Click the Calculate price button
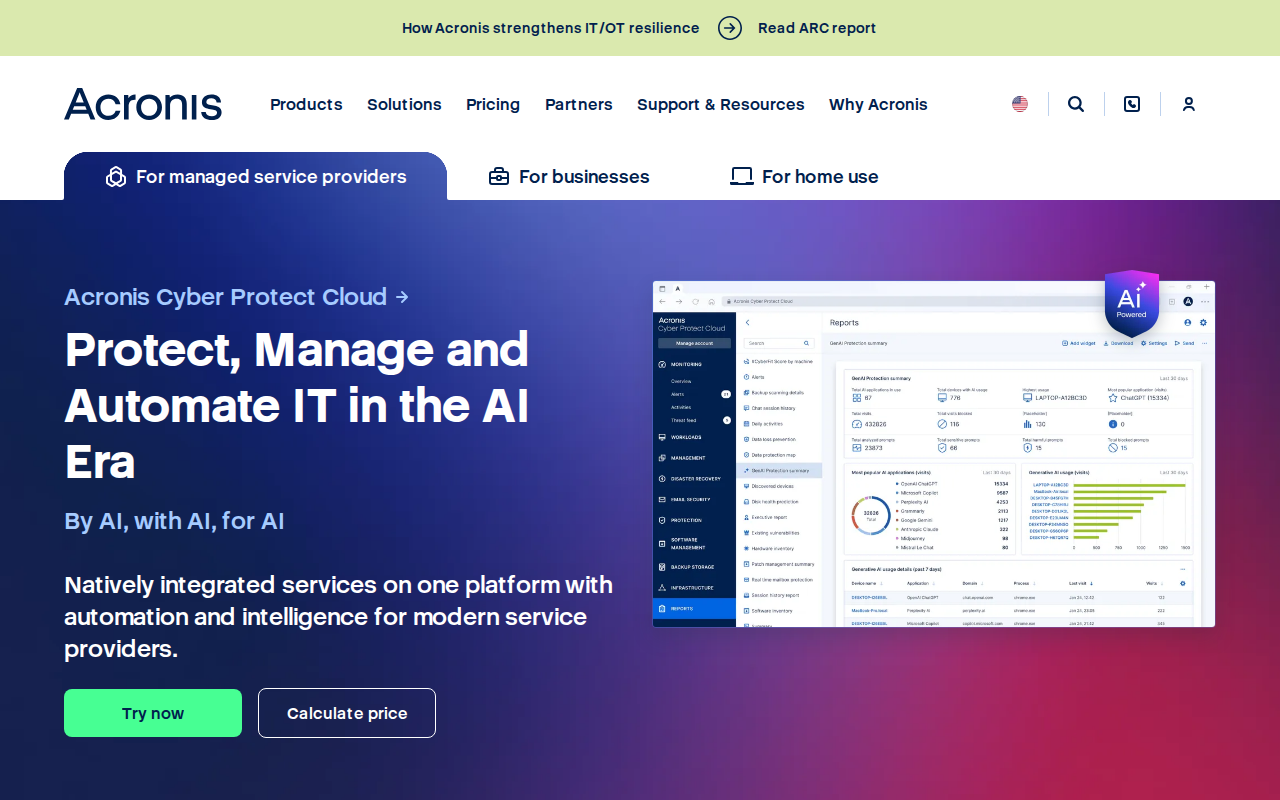The width and height of the screenshot is (1280, 800). click(347, 713)
